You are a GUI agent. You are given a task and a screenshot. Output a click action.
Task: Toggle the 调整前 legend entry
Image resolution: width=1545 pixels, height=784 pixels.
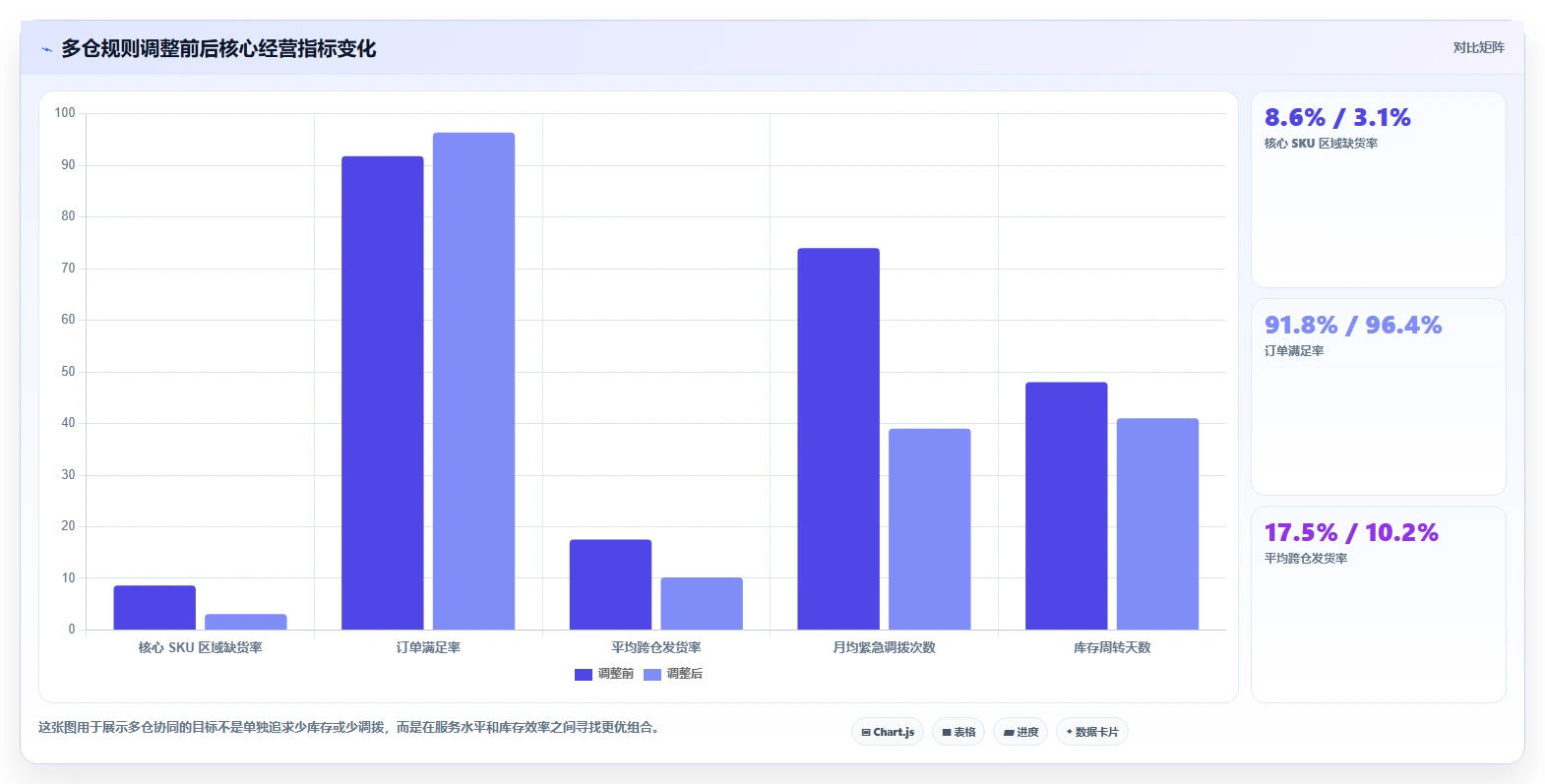[604, 674]
